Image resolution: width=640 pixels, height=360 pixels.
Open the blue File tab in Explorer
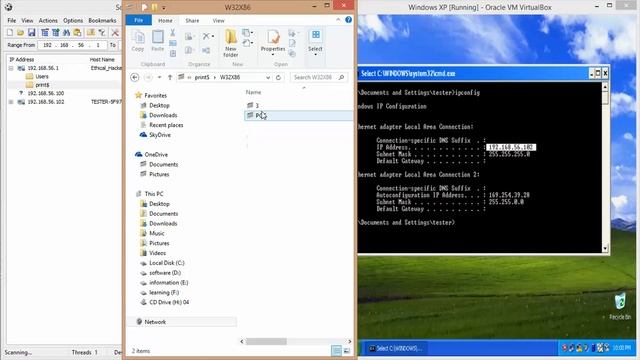click(139, 20)
